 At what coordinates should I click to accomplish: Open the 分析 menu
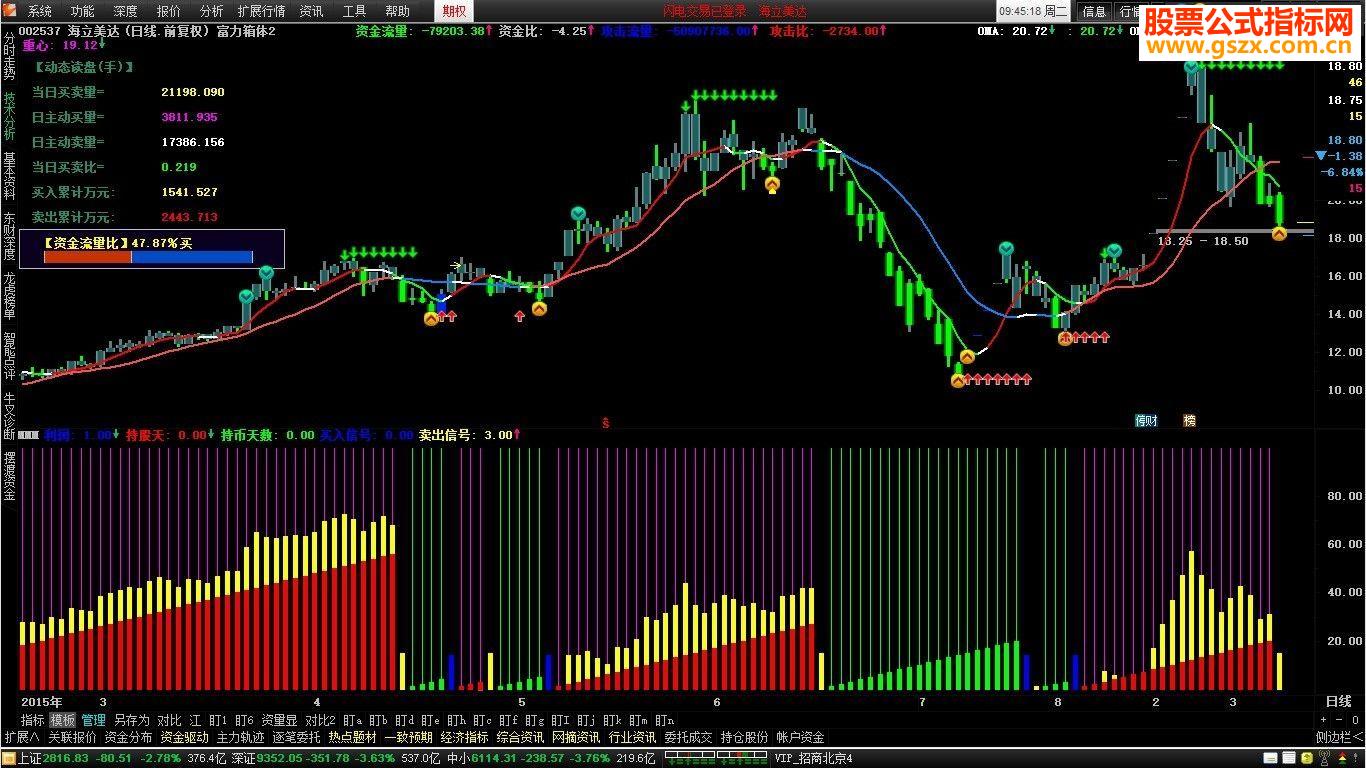pos(211,12)
